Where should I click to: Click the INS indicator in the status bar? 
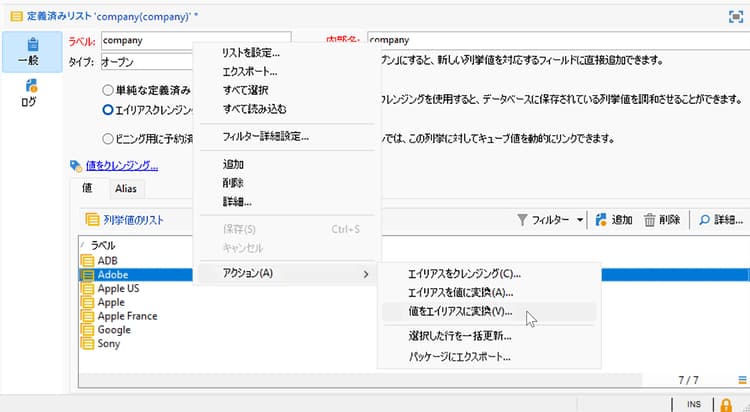point(694,404)
